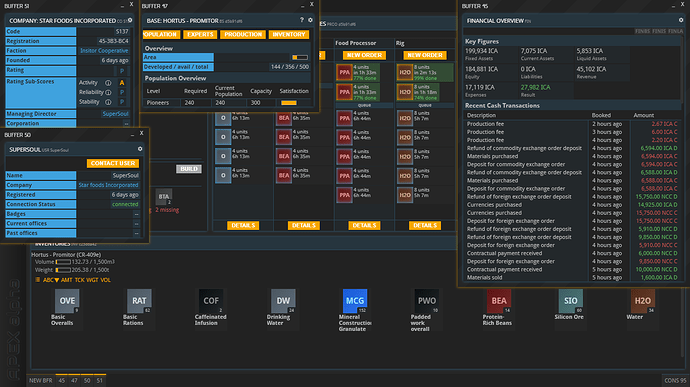Click the grey BUILD button

click(x=189, y=169)
